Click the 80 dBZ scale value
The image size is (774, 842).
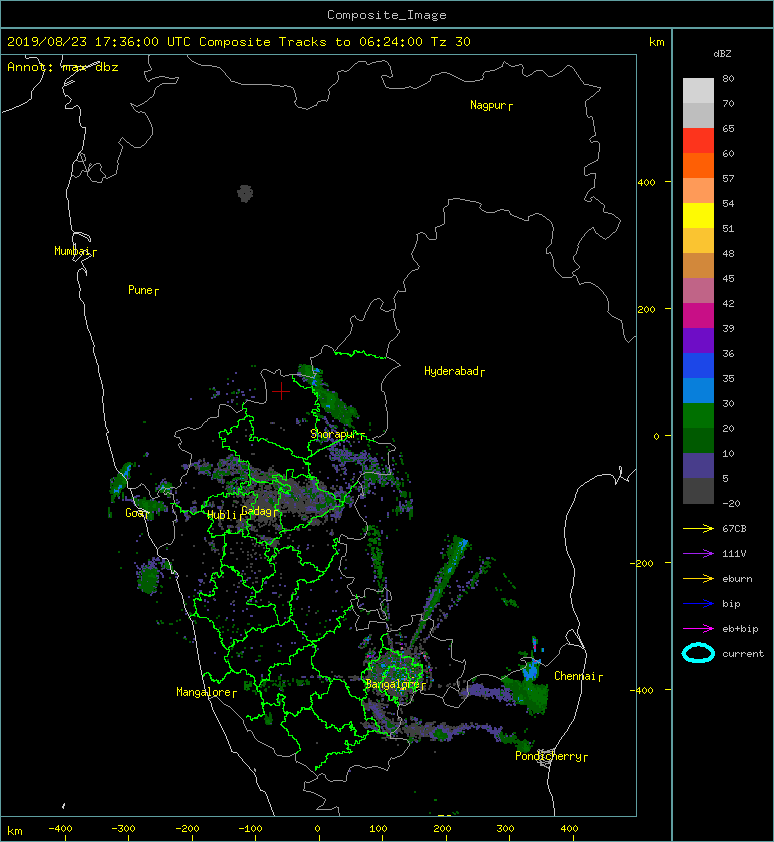728,78
